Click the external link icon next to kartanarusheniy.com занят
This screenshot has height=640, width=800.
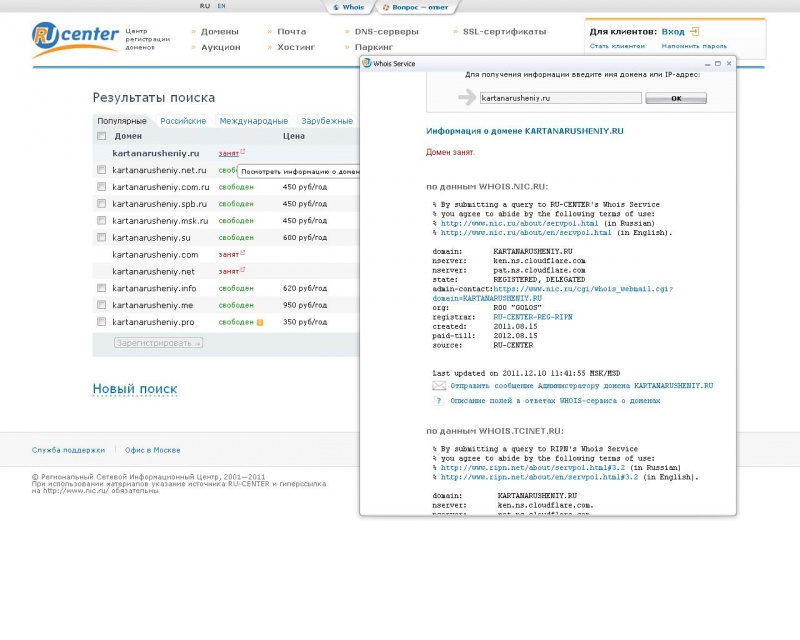pyautogui.click(x=243, y=253)
